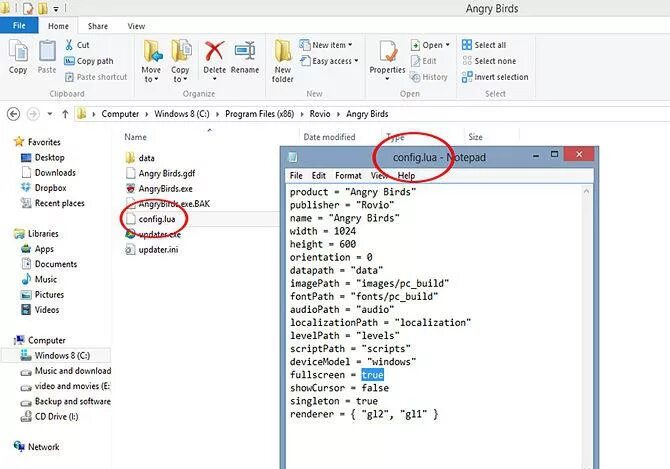Click Invert selection in ribbon
Viewport: 670px width, 469px height.
[495, 77]
